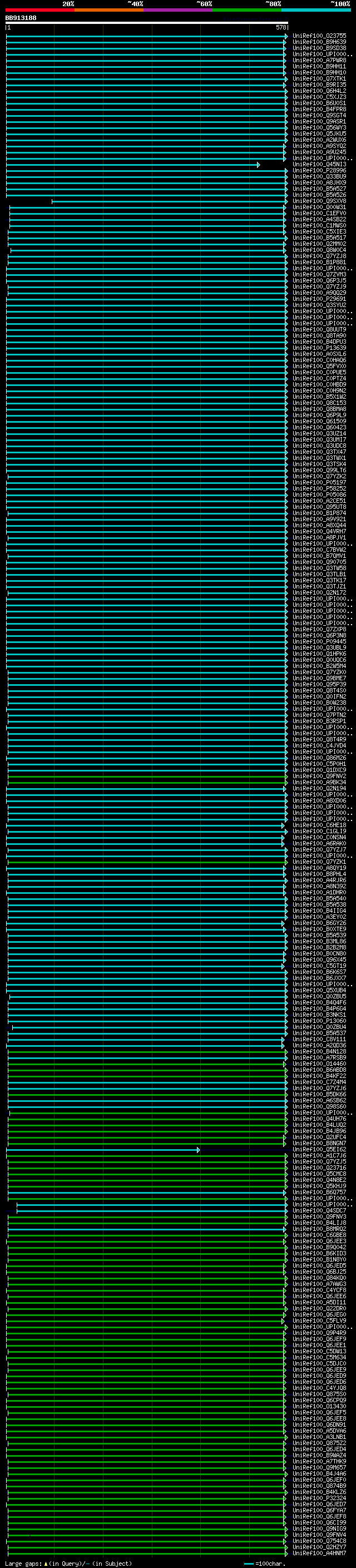The image size is (356, 1568).
Task: Open the UniRef100_Q2HZY7 hit label
Action: pyautogui.click(x=319, y=1547)
